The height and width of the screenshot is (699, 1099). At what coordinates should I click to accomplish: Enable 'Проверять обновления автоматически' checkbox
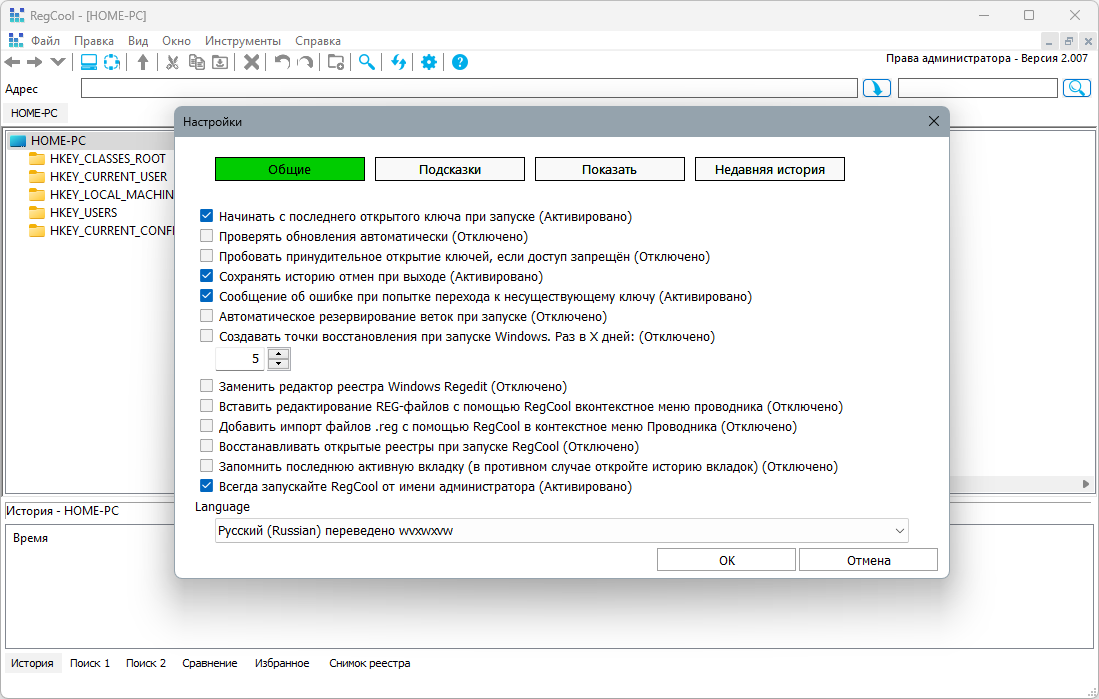[206, 236]
